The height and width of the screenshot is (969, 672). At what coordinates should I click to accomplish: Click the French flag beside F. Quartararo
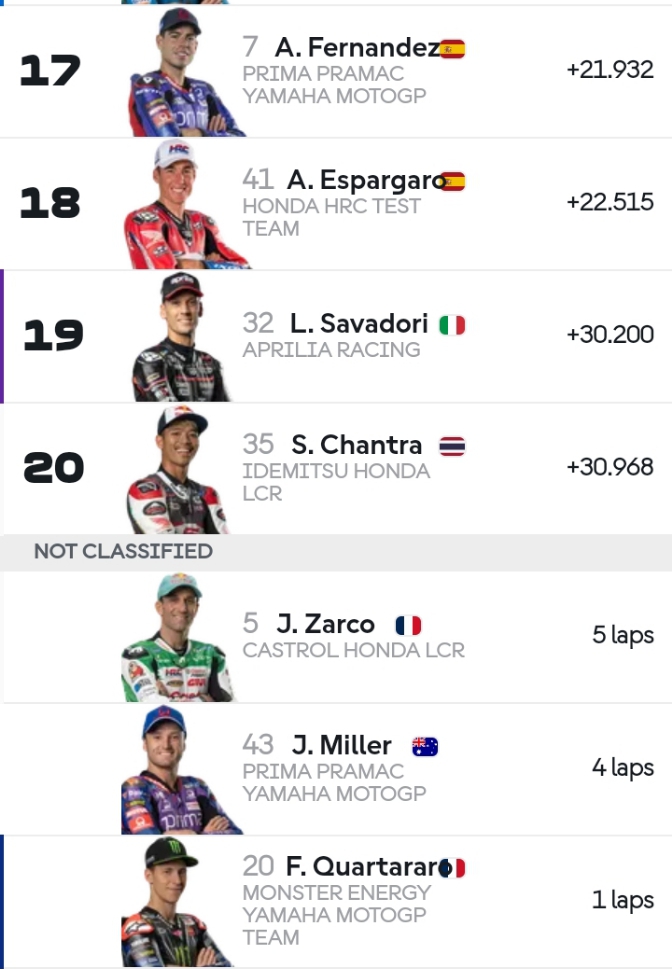click(453, 867)
